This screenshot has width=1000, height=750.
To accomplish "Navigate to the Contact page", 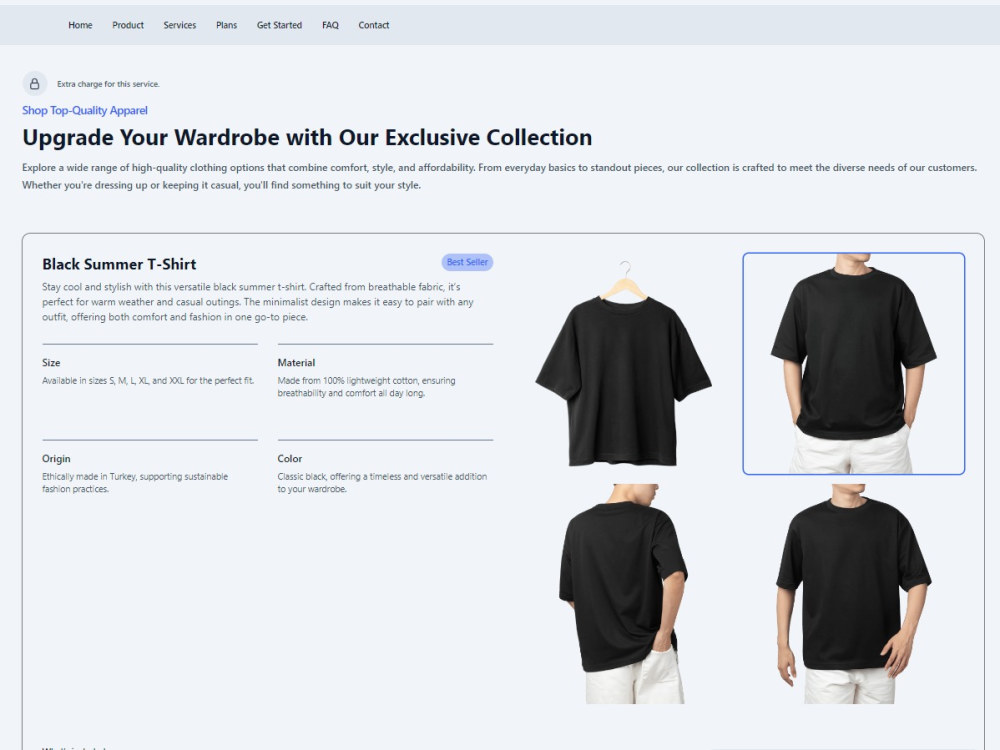I will click(374, 25).
